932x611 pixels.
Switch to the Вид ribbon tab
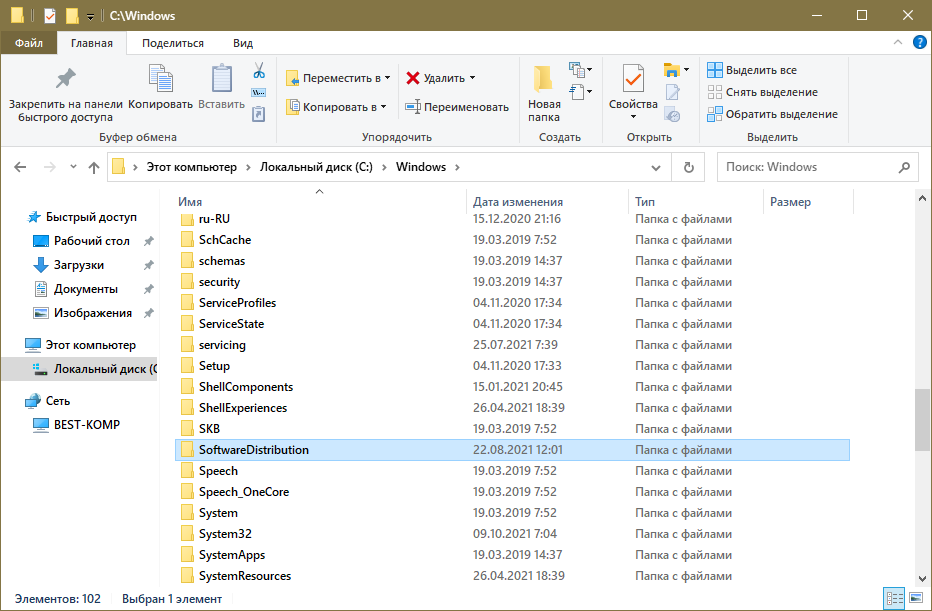(242, 43)
